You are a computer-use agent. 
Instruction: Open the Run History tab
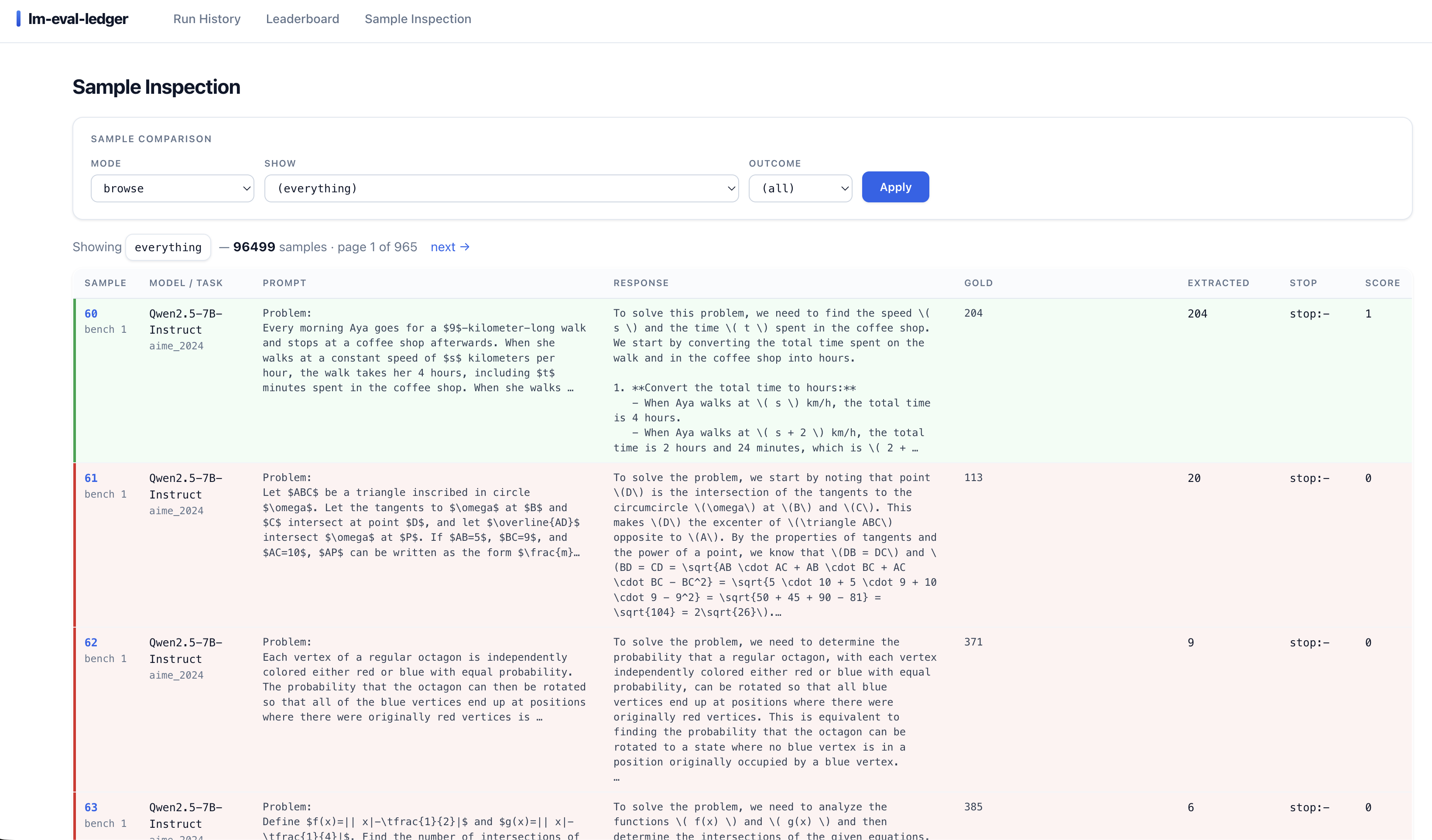[x=207, y=19]
